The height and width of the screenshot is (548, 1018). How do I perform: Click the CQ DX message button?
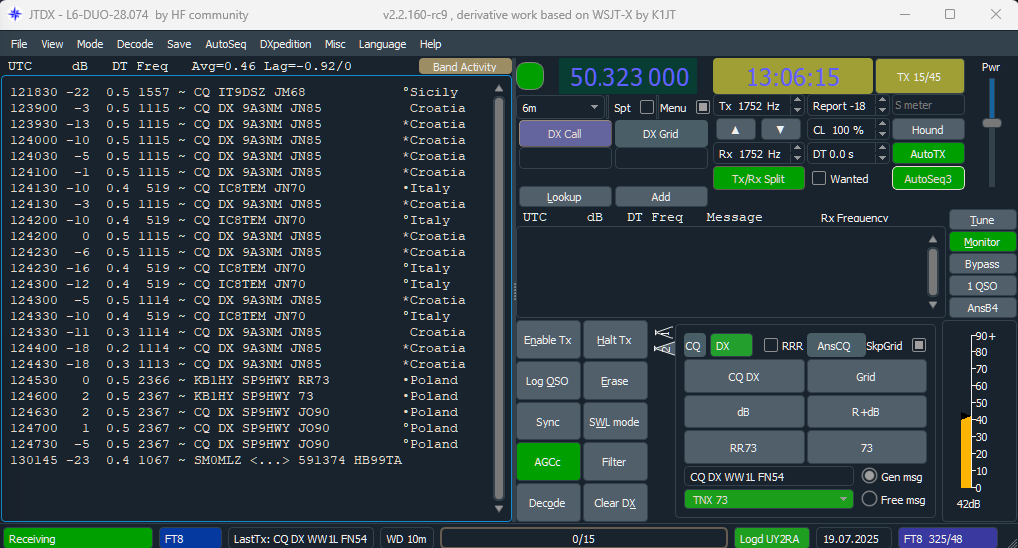point(744,377)
